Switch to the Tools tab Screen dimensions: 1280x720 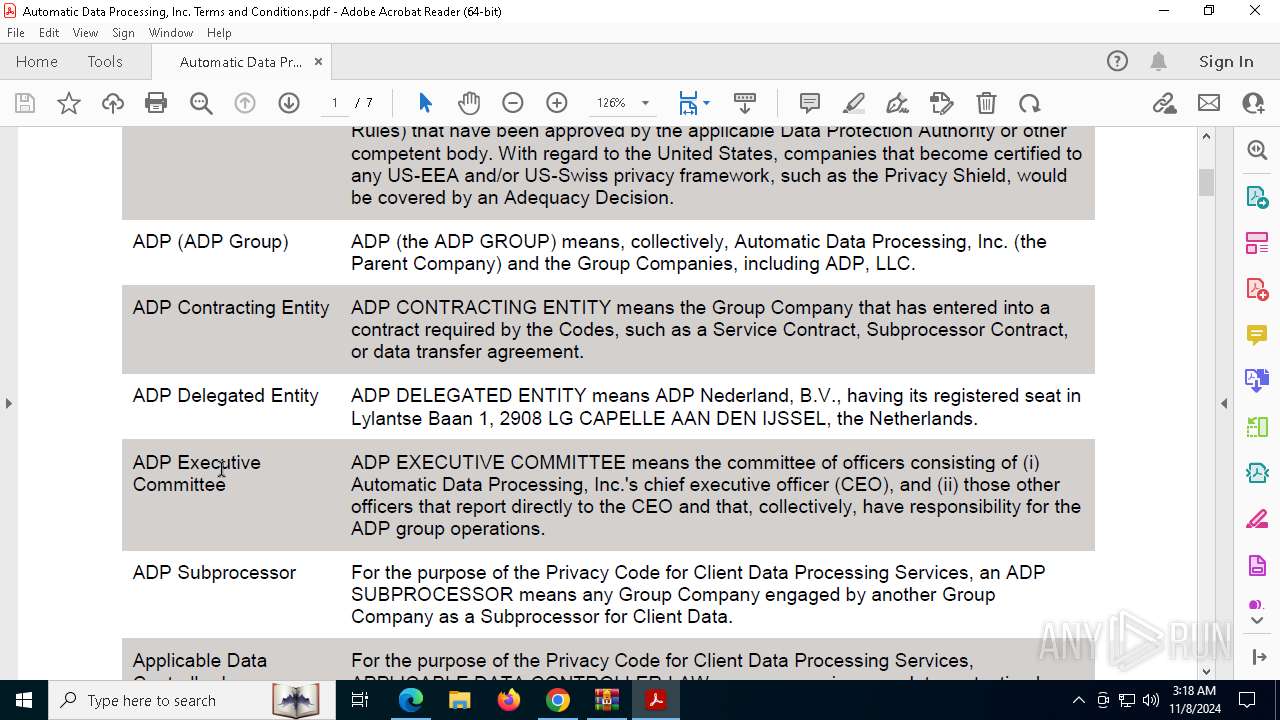pyautogui.click(x=105, y=61)
